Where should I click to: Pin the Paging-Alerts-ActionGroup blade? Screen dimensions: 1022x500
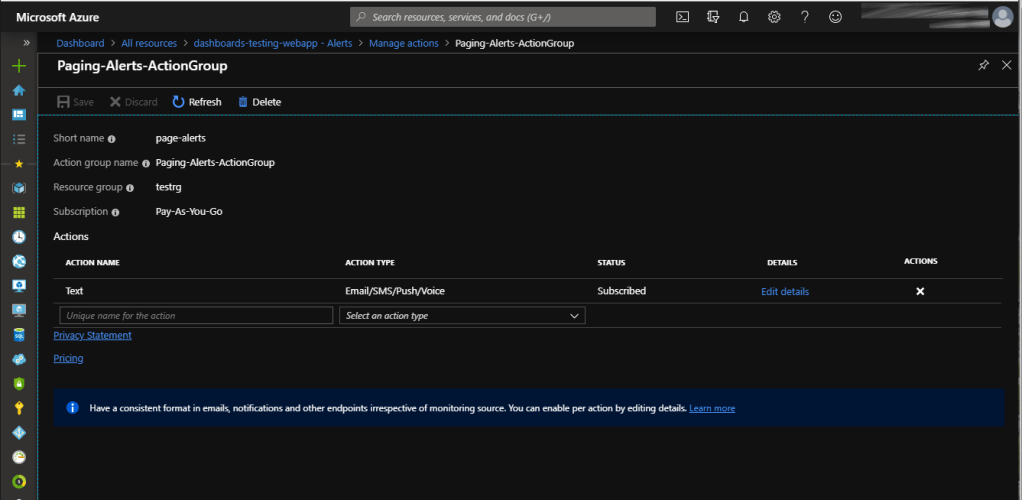[x=983, y=65]
